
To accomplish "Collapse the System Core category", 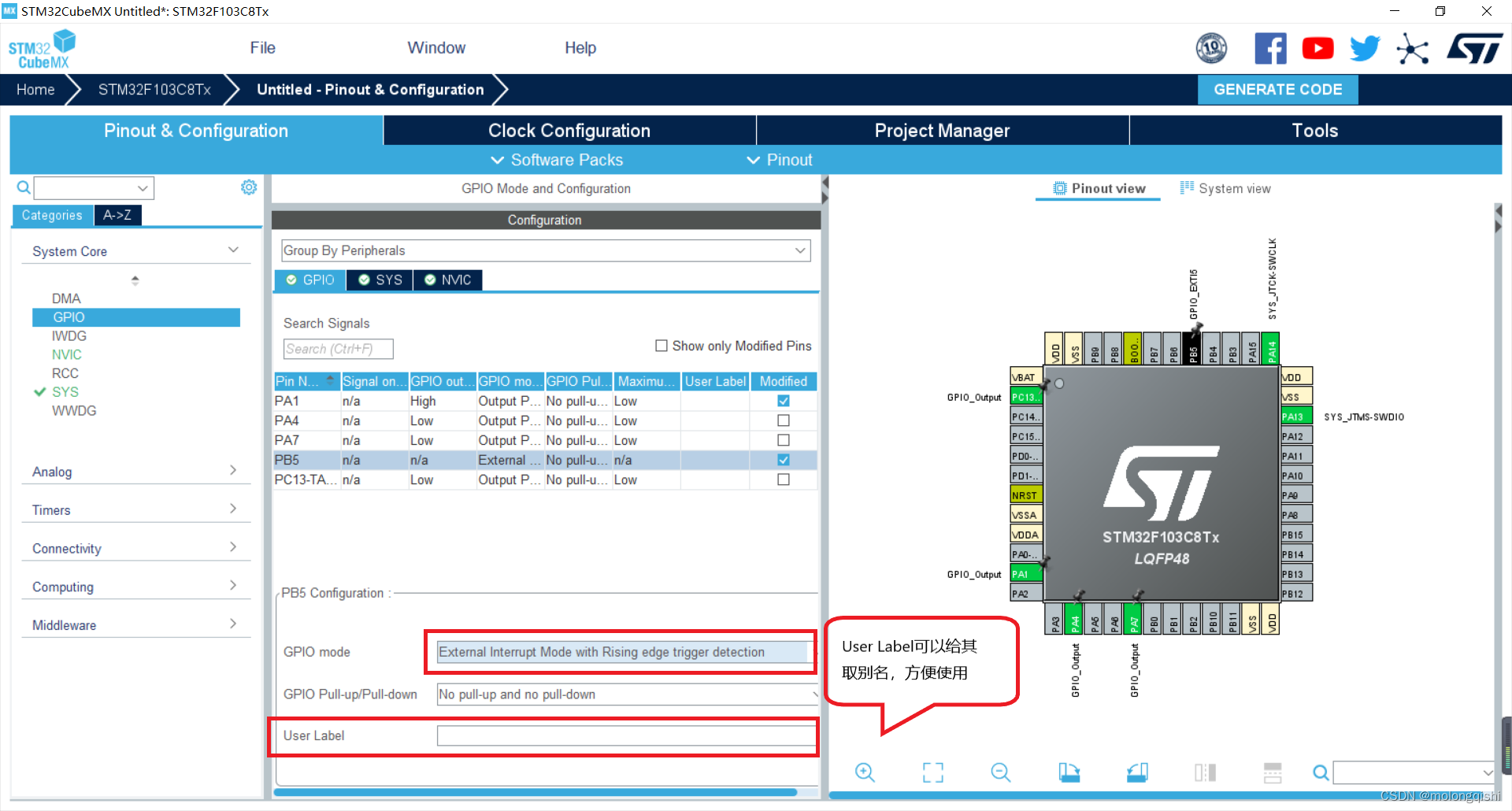I will [x=135, y=251].
